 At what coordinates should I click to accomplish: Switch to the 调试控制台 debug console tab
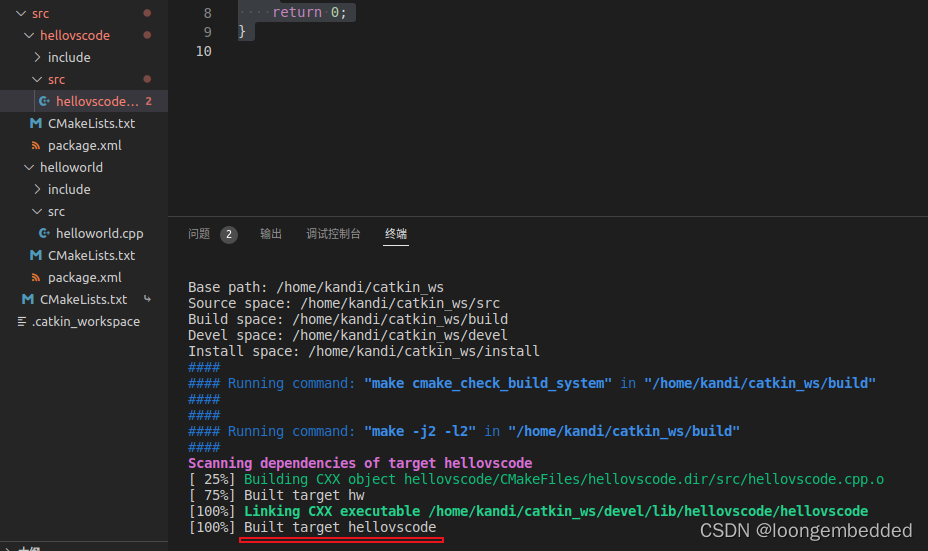click(x=333, y=234)
